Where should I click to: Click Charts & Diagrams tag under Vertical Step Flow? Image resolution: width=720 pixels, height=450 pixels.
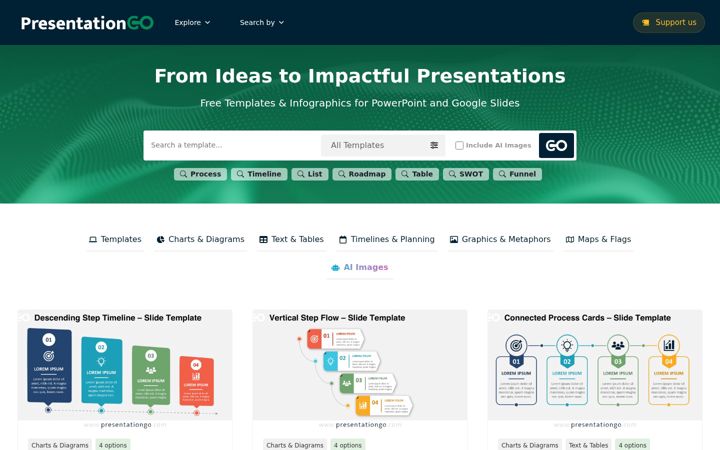295,445
